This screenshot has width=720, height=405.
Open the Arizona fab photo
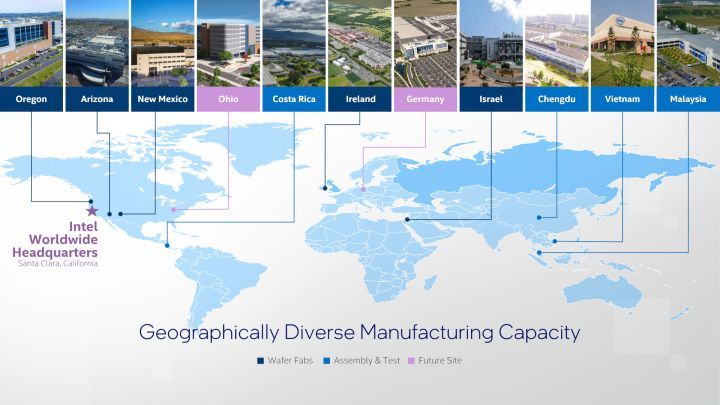click(x=97, y=43)
